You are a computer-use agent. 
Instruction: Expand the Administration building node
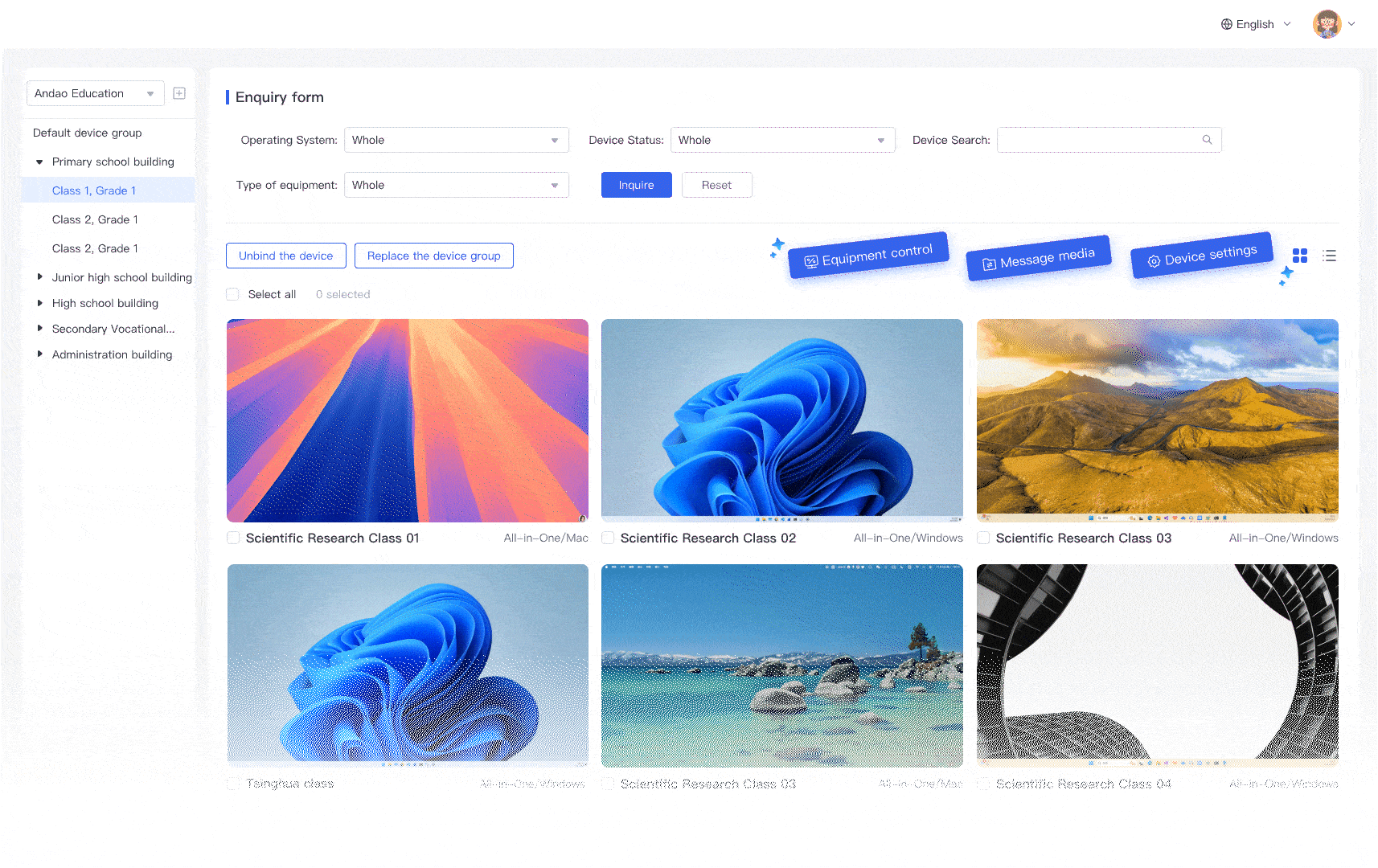point(39,354)
